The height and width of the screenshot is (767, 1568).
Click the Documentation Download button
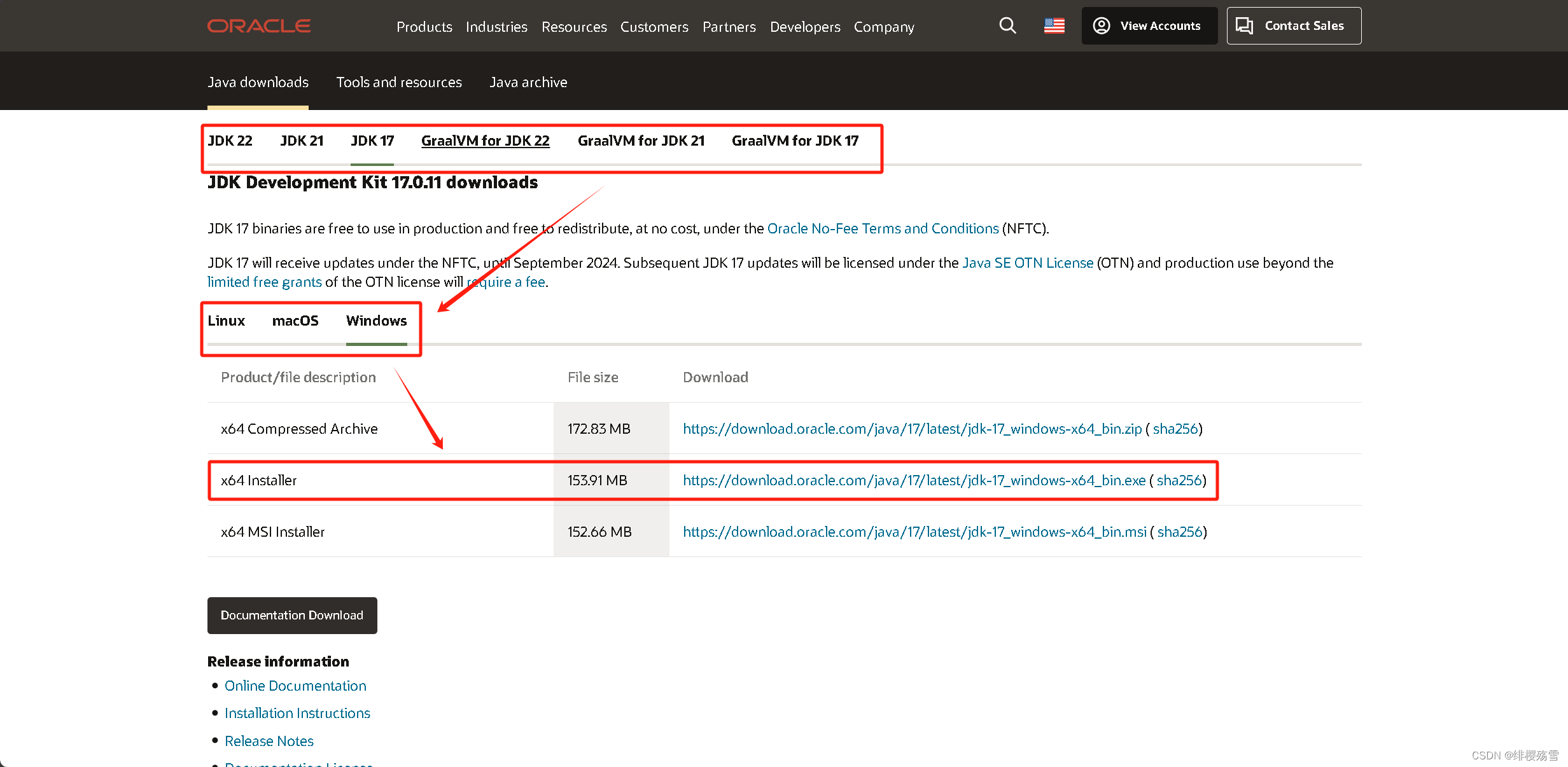292,615
